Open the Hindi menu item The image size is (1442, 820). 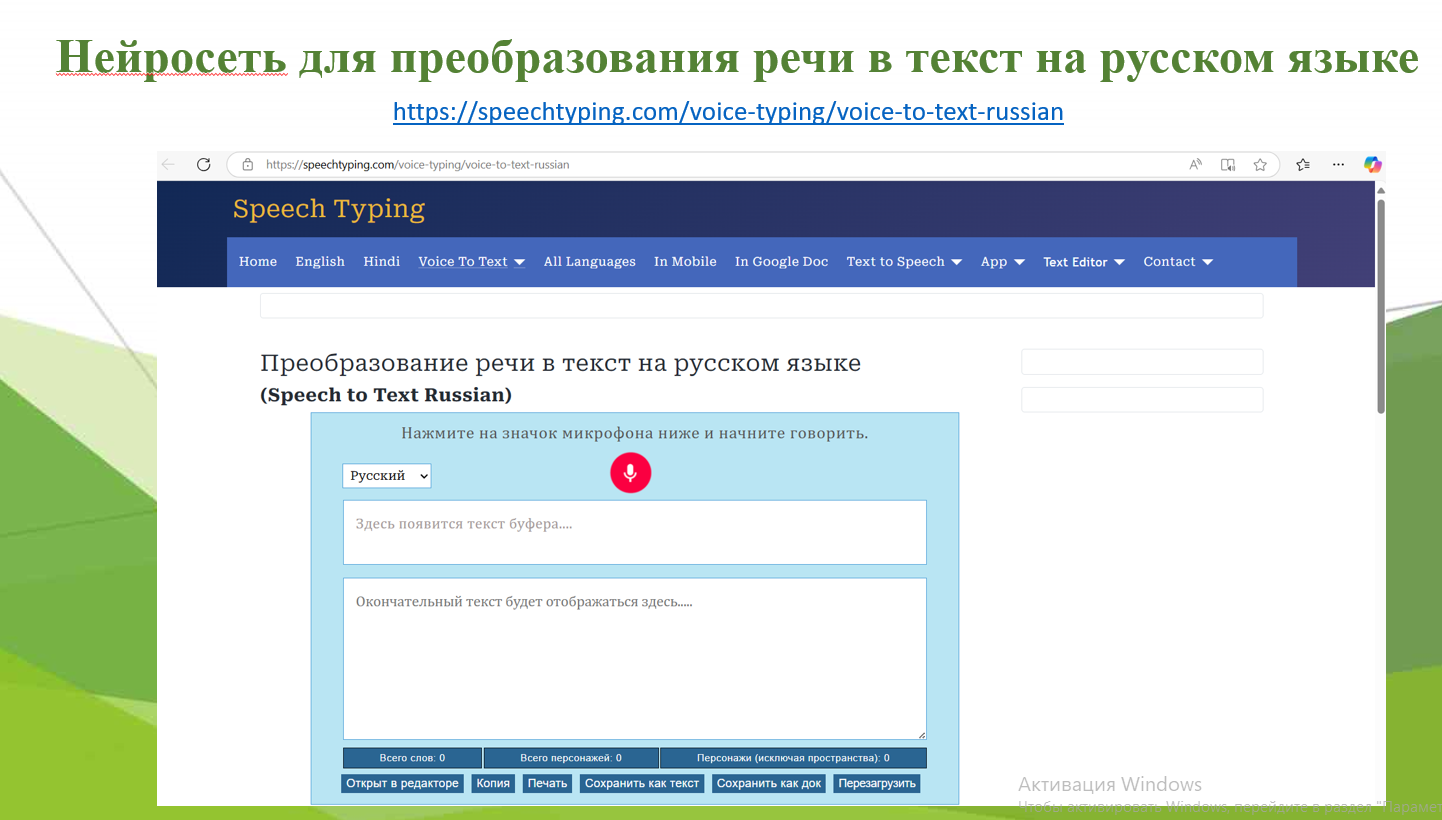pyautogui.click(x=381, y=262)
